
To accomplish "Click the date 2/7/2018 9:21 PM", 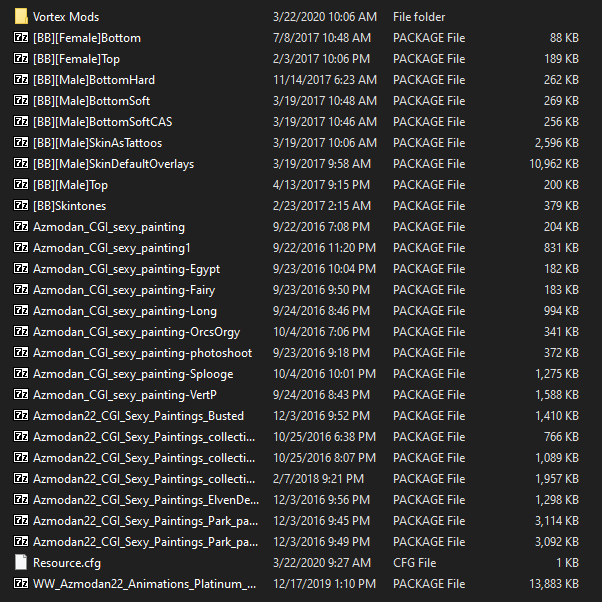I will tap(318, 479).
